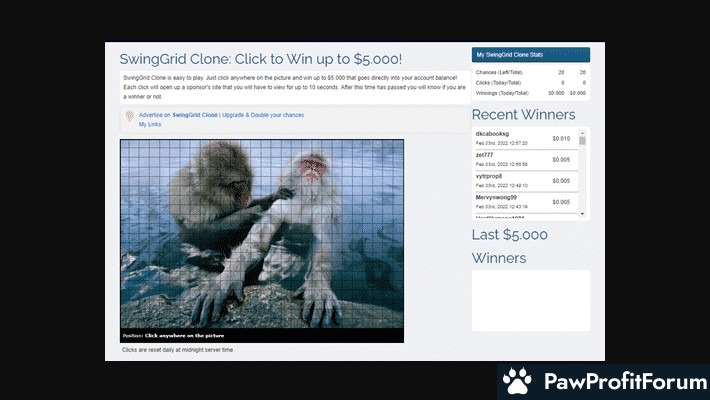Select the vytrprop8 winner row
The image size is (710, 400).
525,181
